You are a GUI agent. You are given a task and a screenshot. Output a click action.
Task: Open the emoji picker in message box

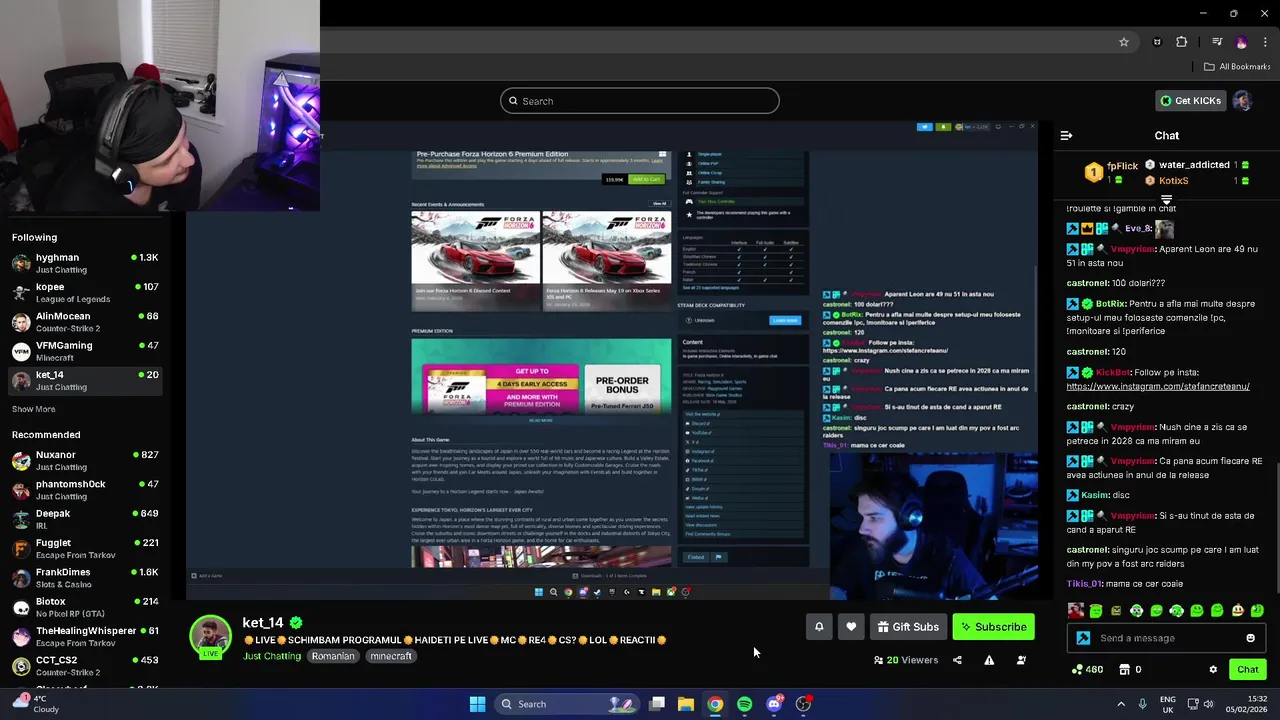[x=1250, y=638]
